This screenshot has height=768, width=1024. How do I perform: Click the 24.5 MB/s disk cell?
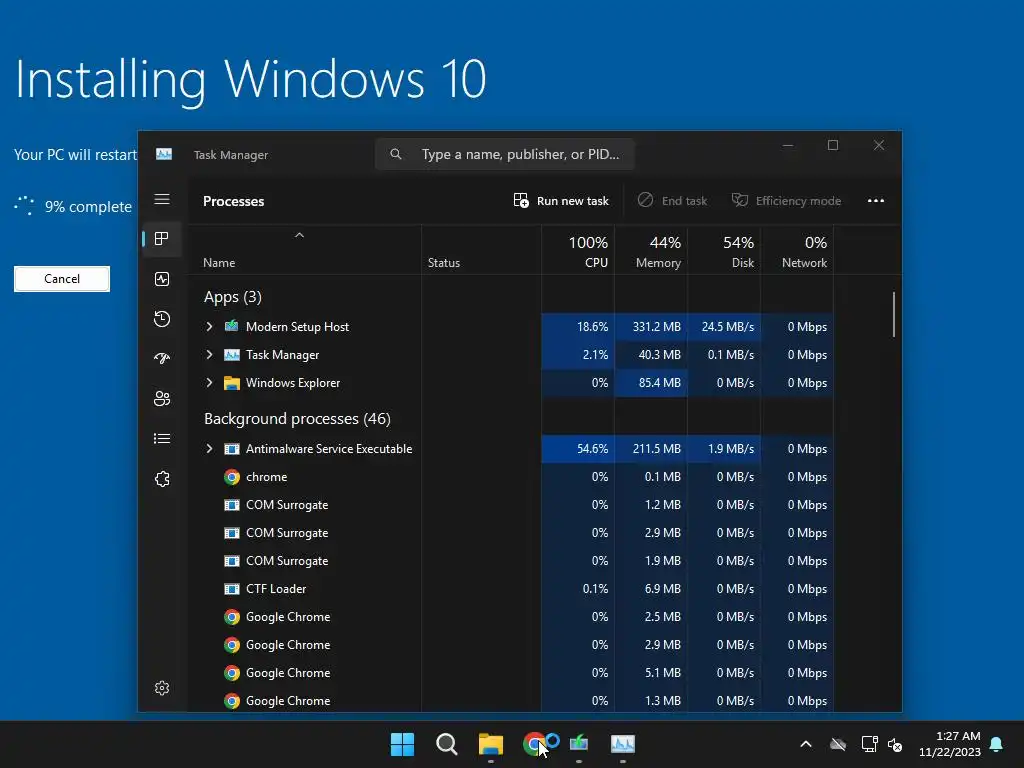point(724,326)
